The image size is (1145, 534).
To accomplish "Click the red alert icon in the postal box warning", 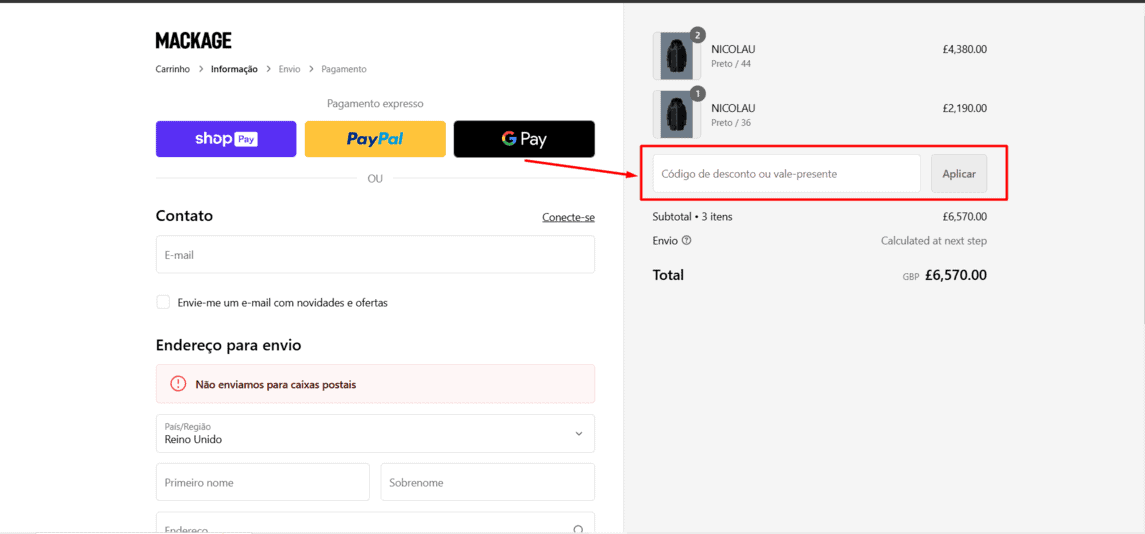I will tap(178, 384).
